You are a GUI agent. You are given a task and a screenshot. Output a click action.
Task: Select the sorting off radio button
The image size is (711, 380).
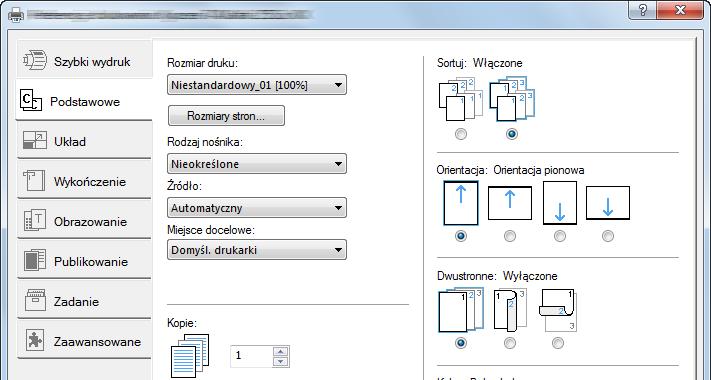(461, 134)
